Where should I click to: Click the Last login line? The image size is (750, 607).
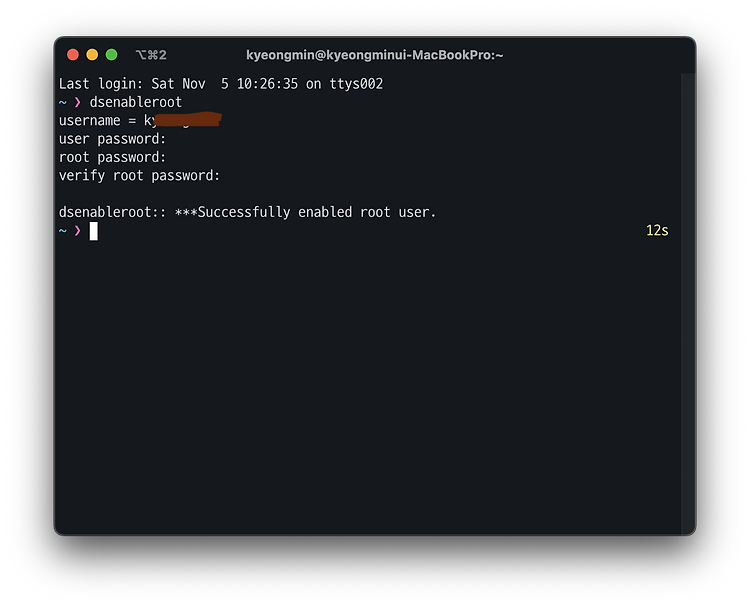point(221,84)
